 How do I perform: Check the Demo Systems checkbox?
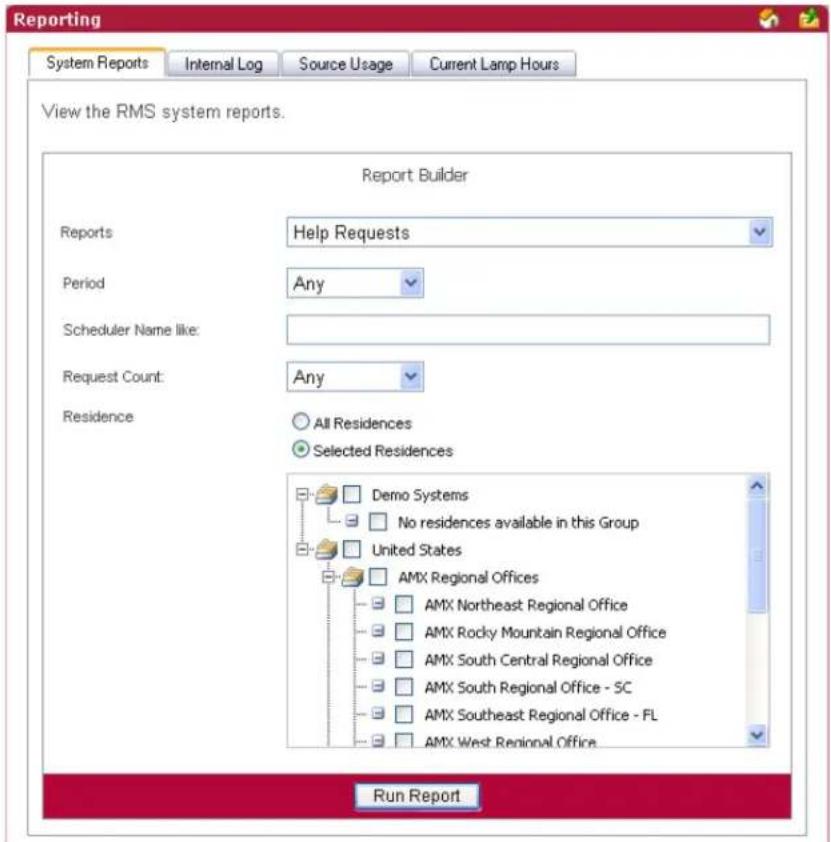(x=352, y=494)
